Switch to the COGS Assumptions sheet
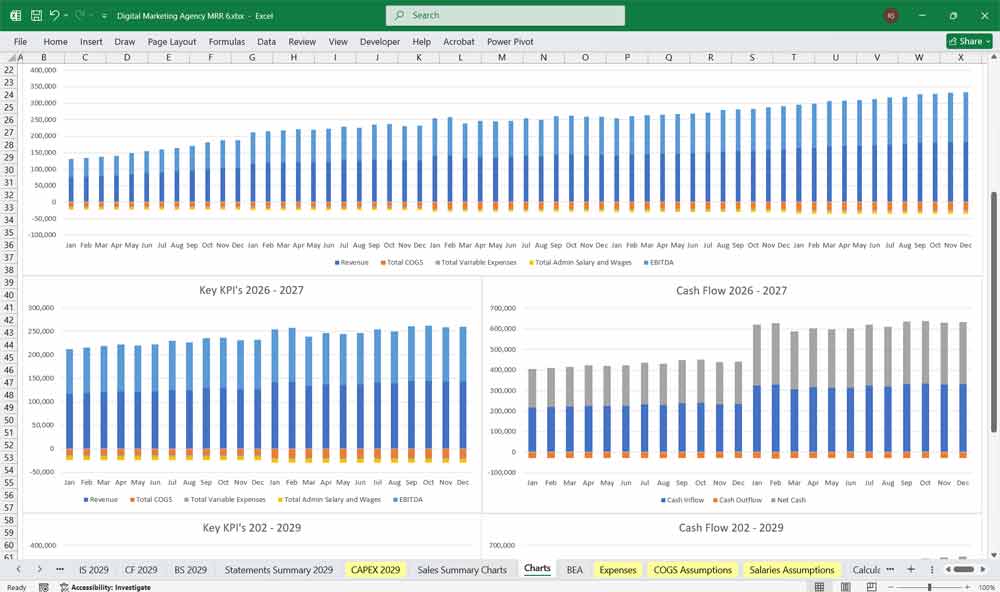 point(693,569)
